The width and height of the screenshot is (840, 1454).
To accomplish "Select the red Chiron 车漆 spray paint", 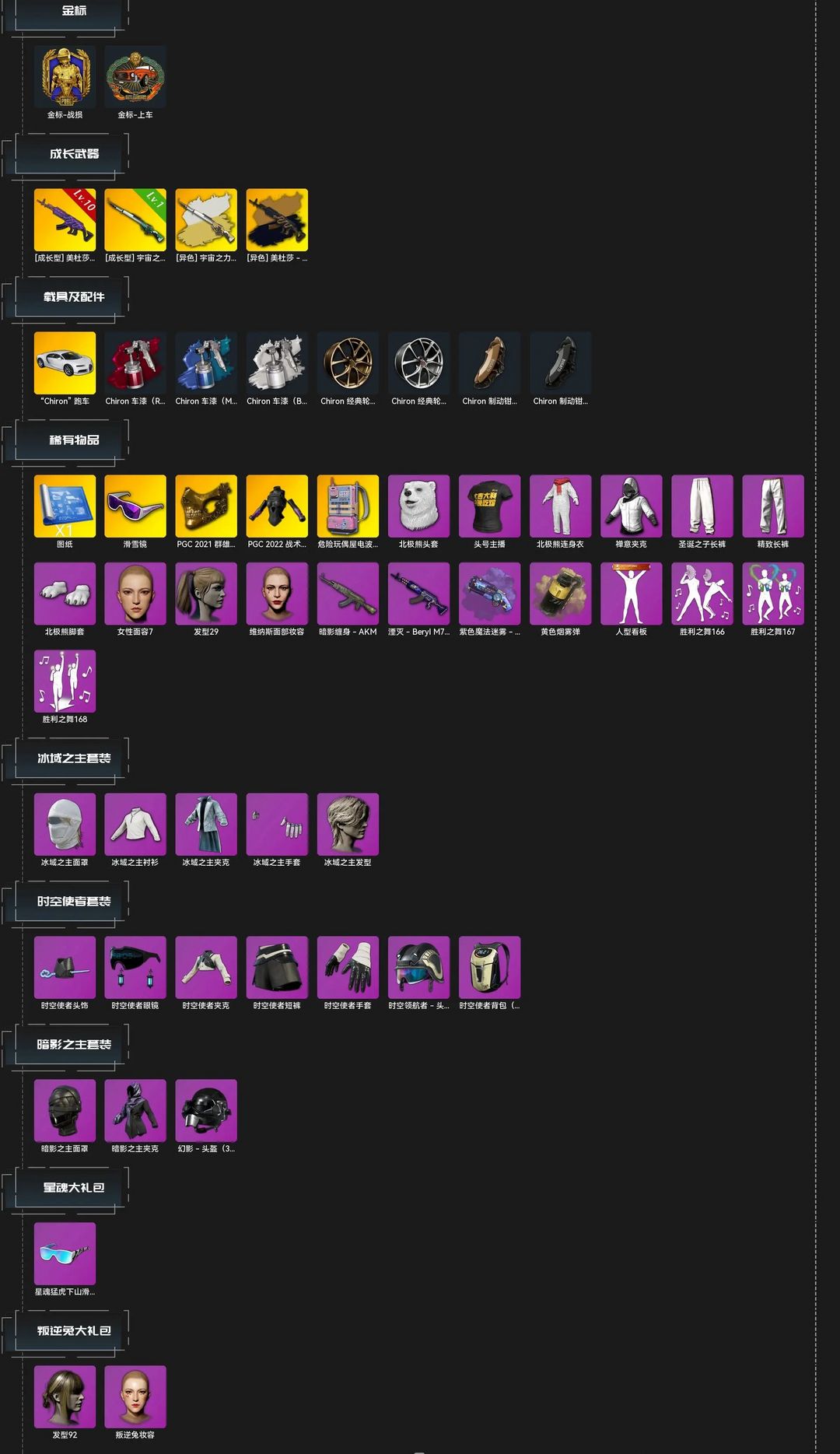I will click(x=135, y=363).
